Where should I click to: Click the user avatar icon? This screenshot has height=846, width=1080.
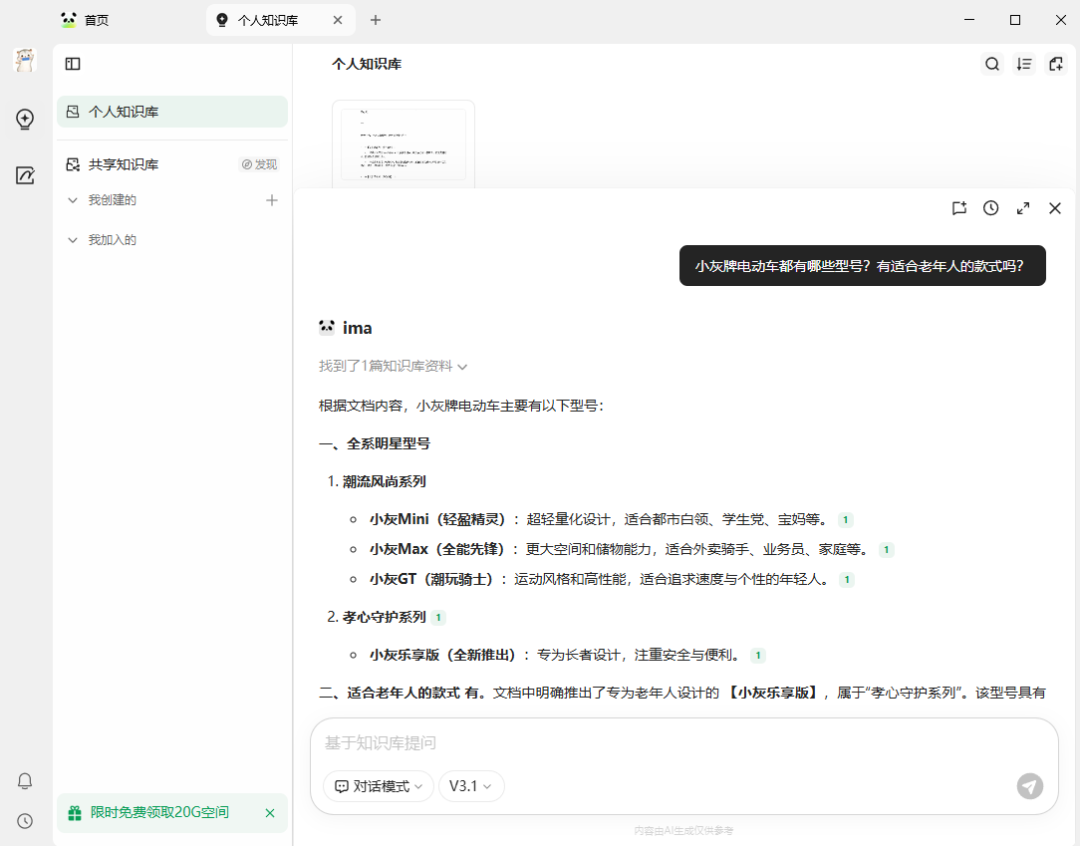tap(25, 61)
